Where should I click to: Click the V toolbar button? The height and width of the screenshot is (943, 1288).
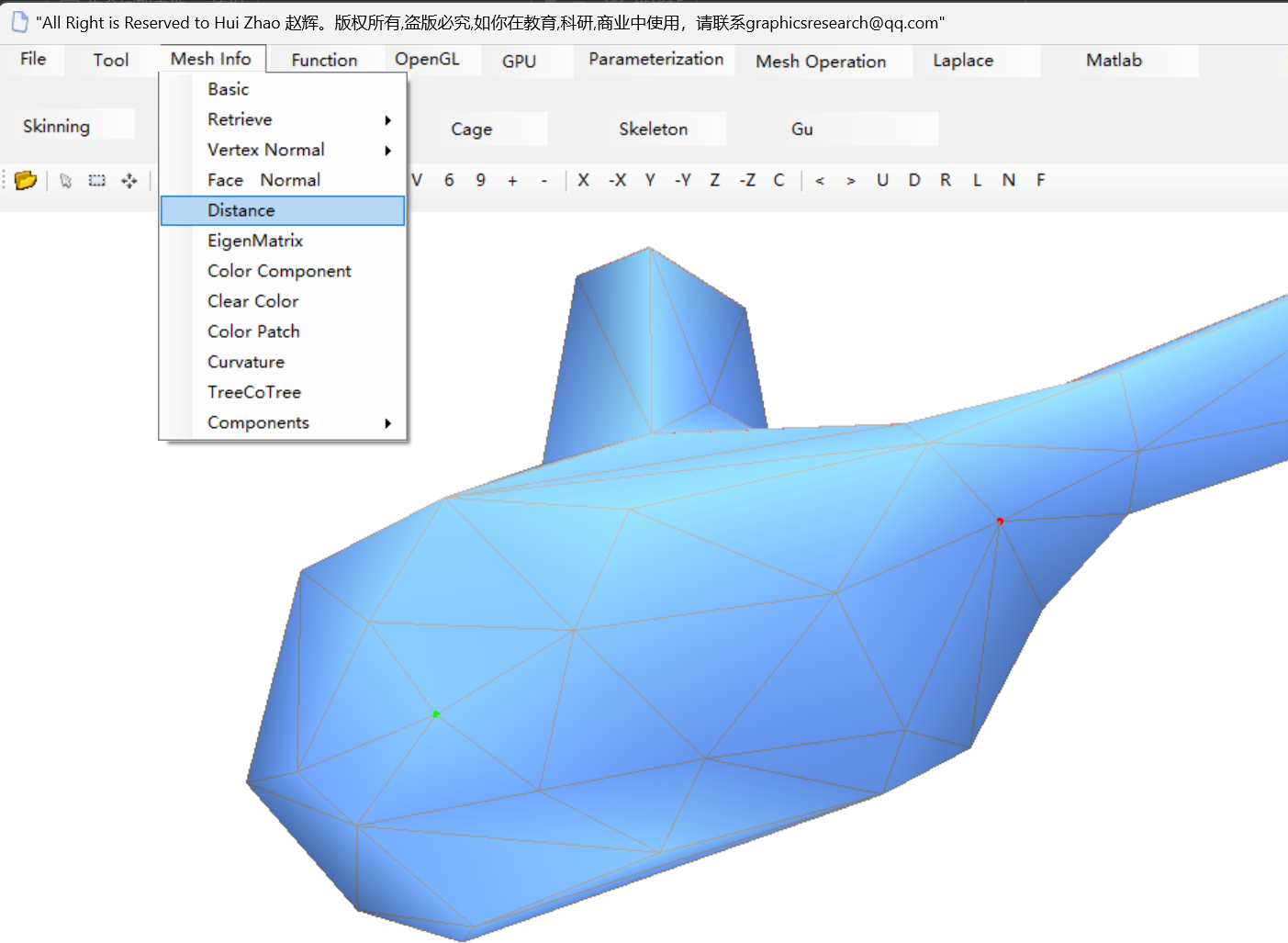[417, 180]
